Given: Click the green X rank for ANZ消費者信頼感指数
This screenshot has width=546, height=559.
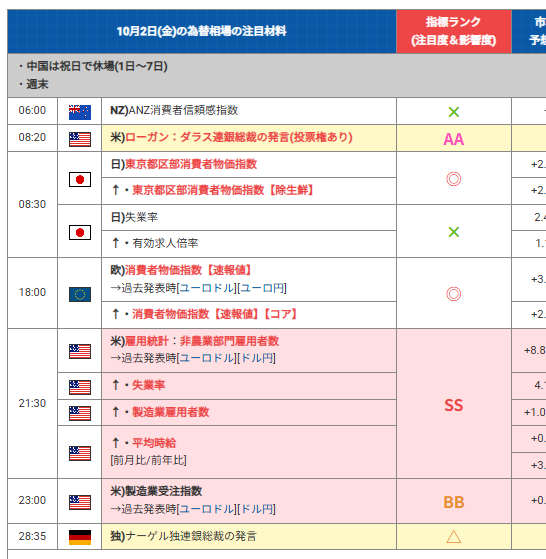Looking at the screenshot, I should 454,112.
